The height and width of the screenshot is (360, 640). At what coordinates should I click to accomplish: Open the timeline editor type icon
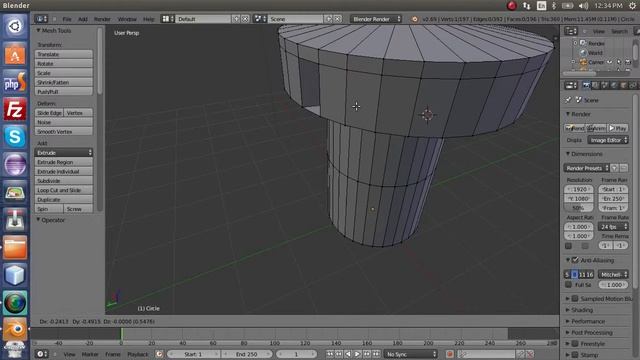41,354
